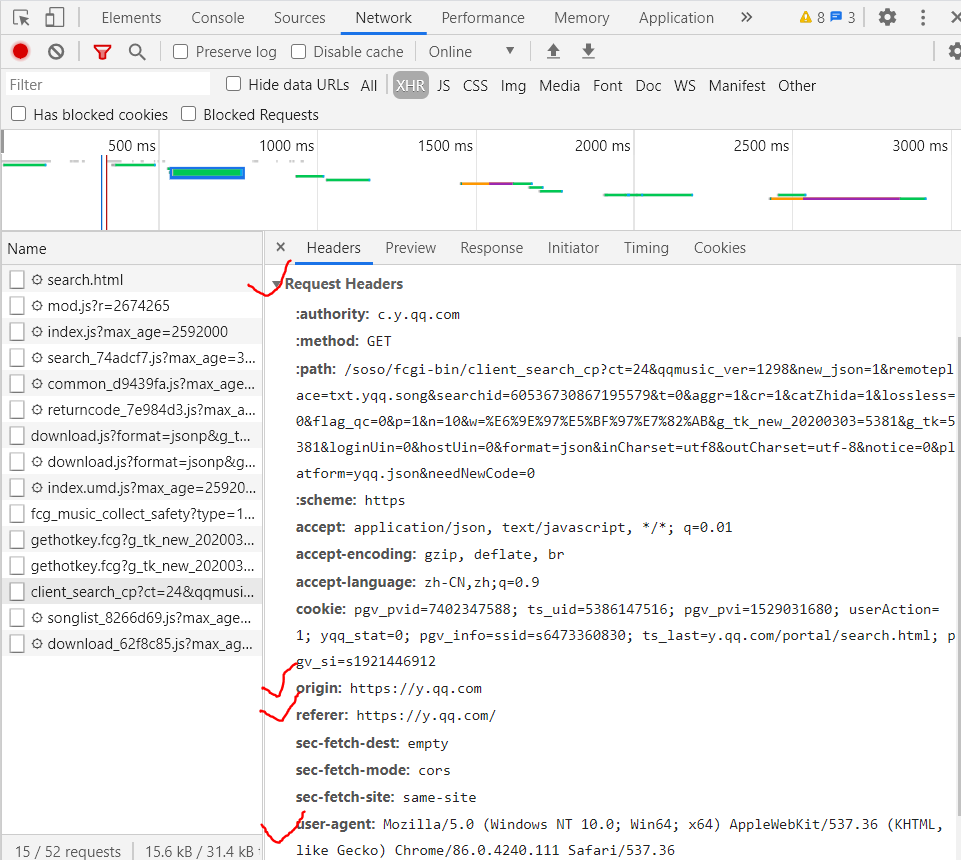Toggle the device toolbar icon

coord(55,17)
